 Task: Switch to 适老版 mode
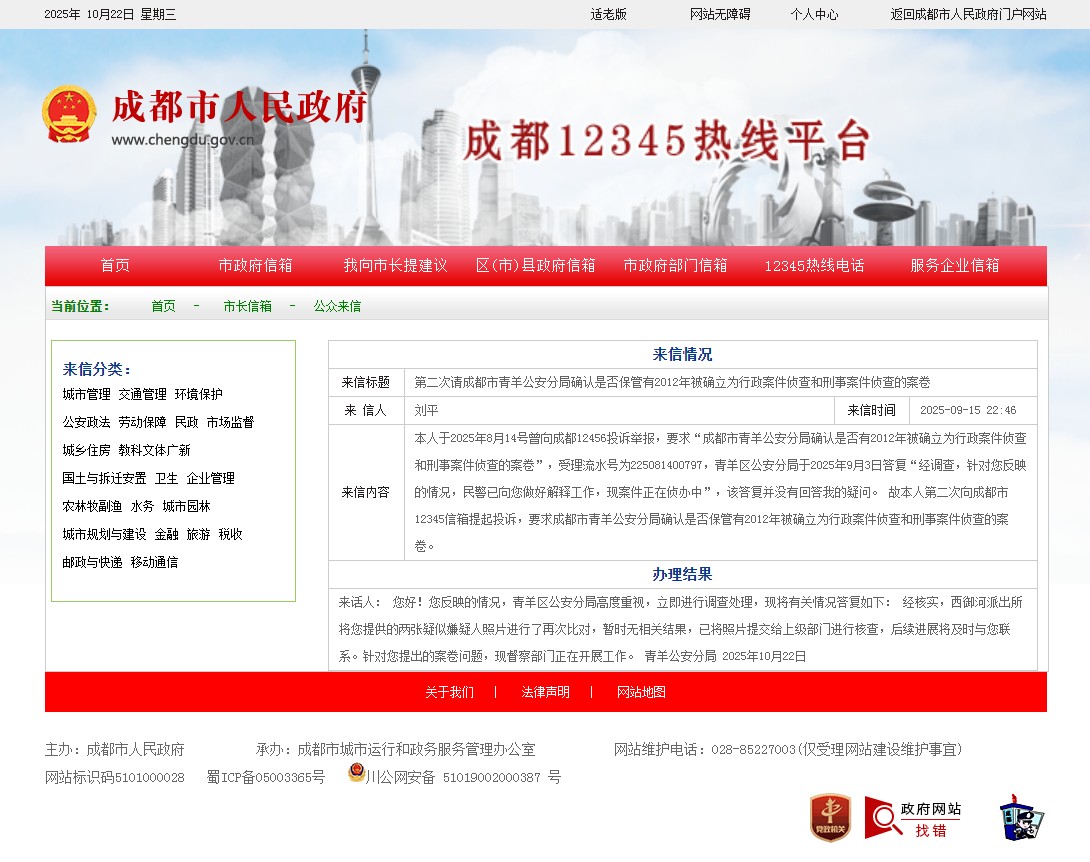coord(608,14)
